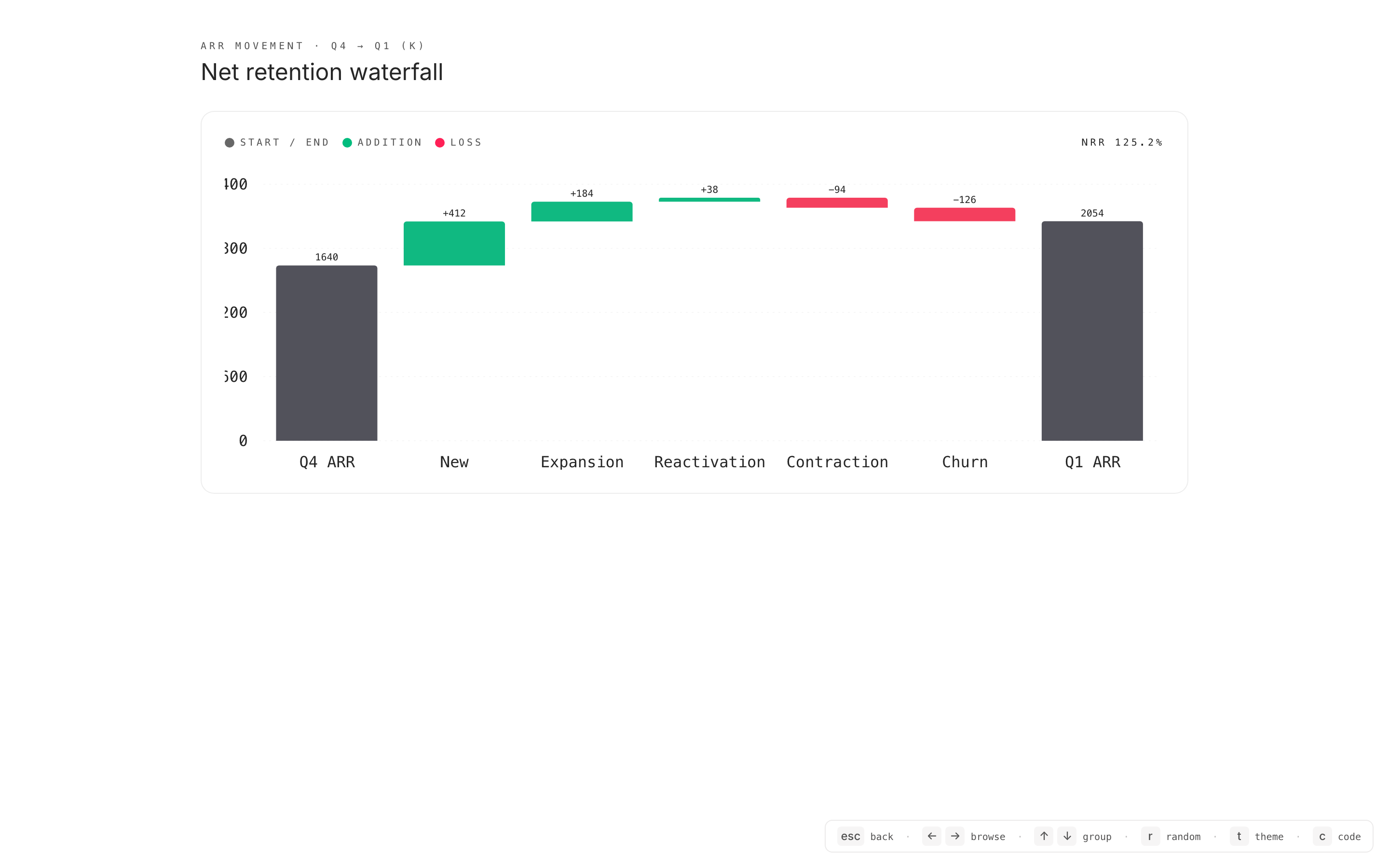This screenshot has width=1389, height=868.
Task: Select the Q4 ARR bar
Action: (327, 353)
